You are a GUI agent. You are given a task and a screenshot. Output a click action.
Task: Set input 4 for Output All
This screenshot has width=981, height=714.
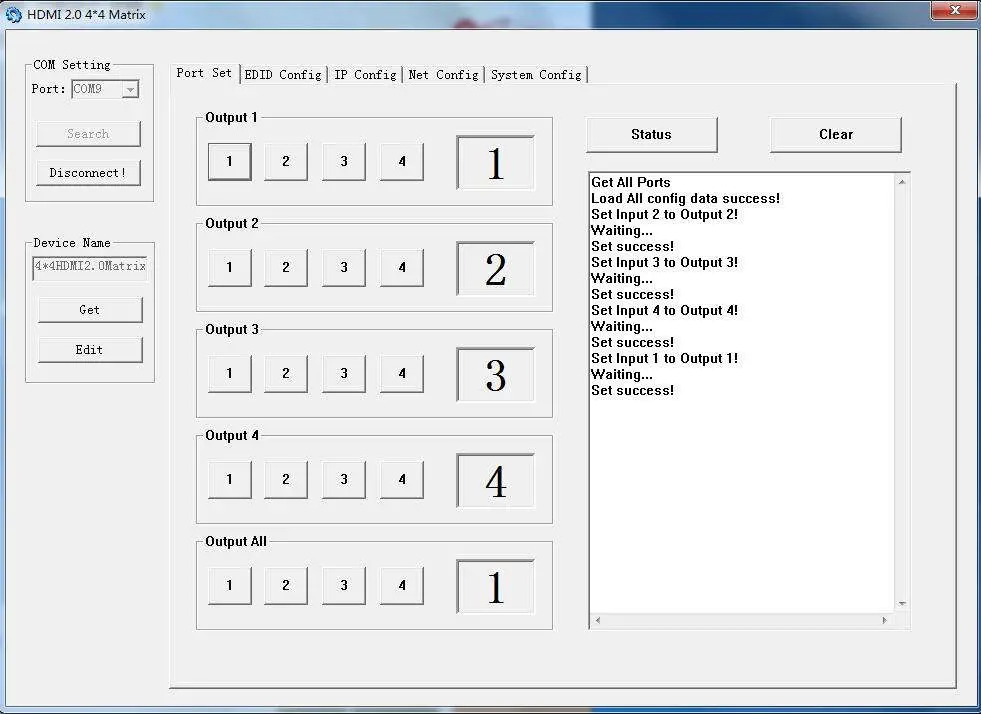point(402,586)
